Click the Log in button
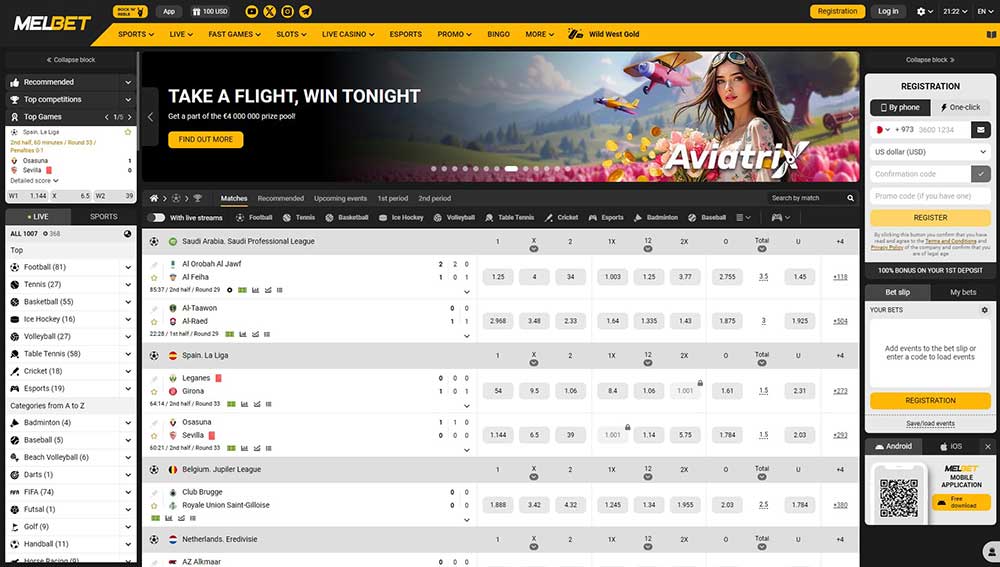This screenshot has width=1000, height=567. pyautogui.click(x=888, y=11)
